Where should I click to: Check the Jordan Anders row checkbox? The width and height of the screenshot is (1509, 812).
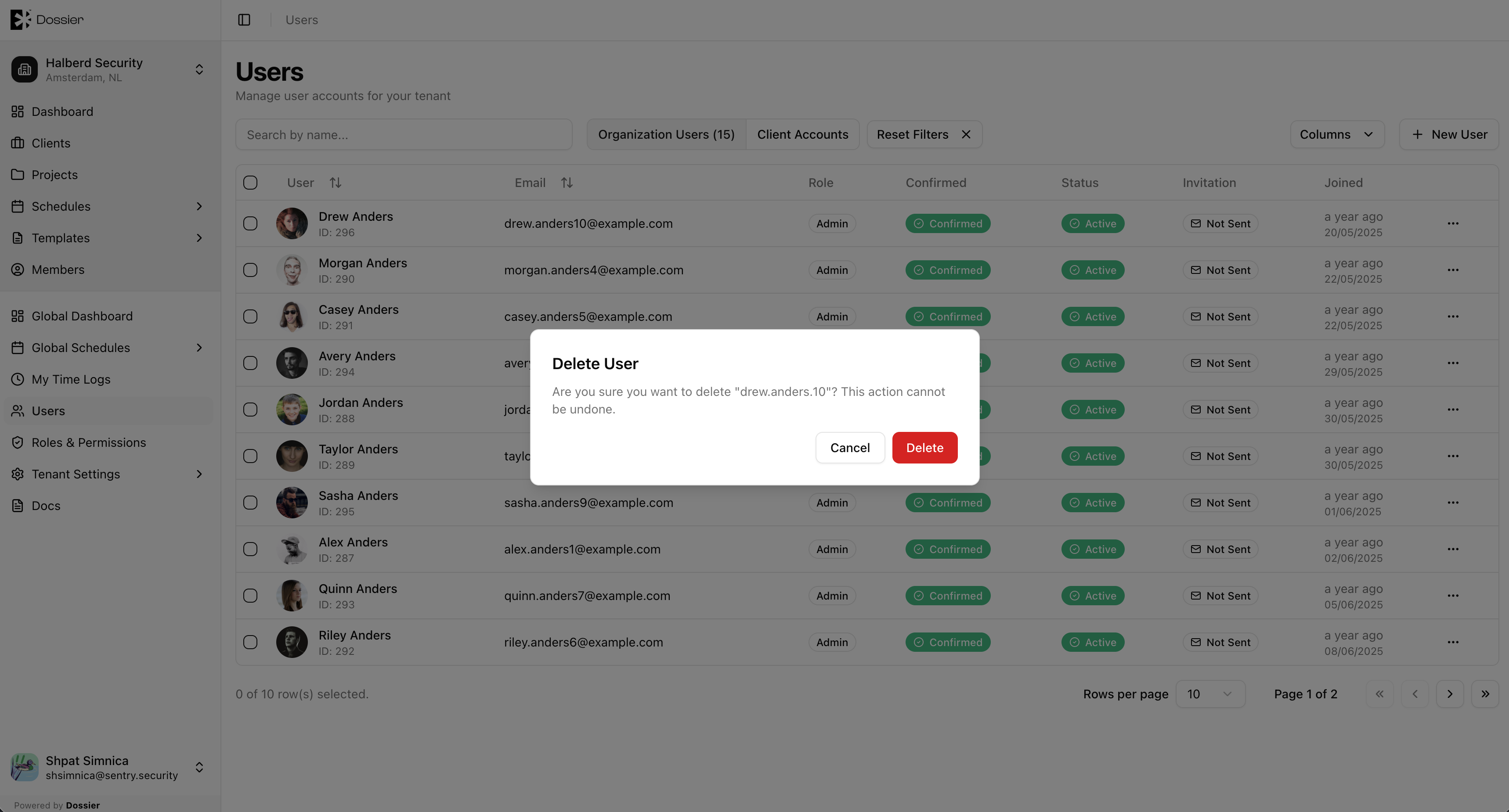(x=250, y=410)
